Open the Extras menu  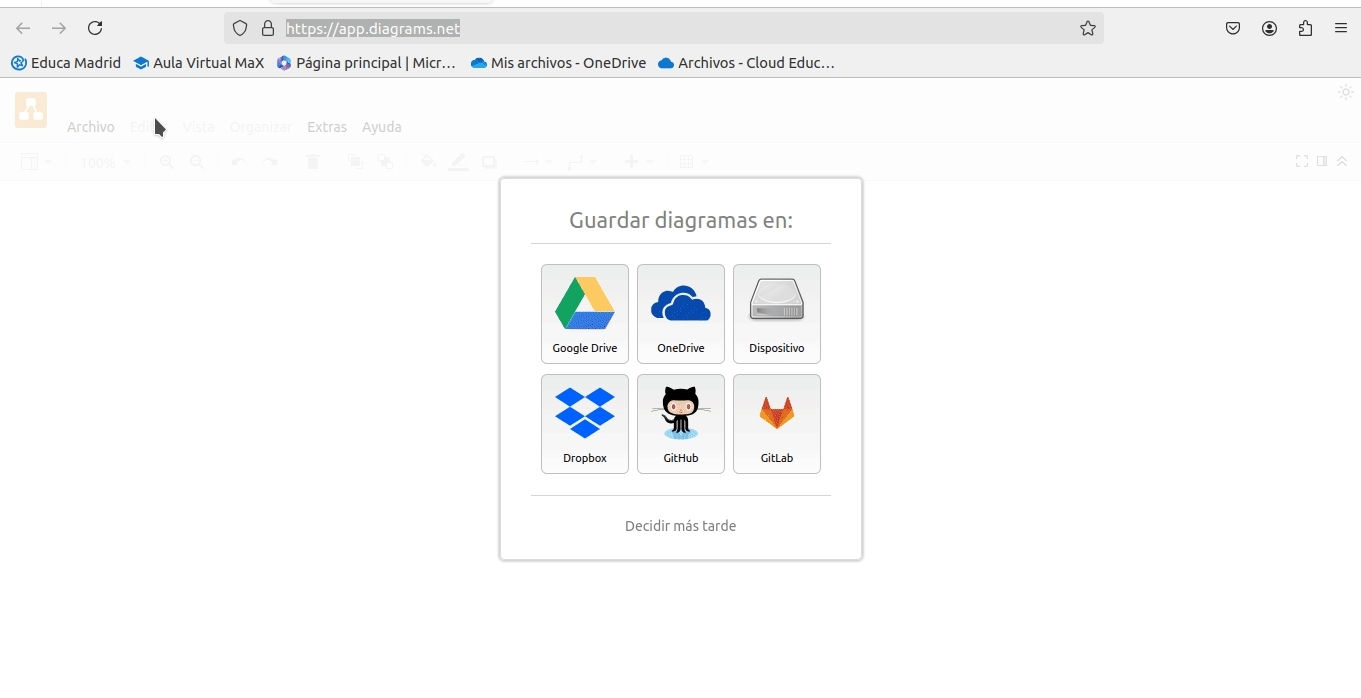pyautogui.click(x=327, y=127)
